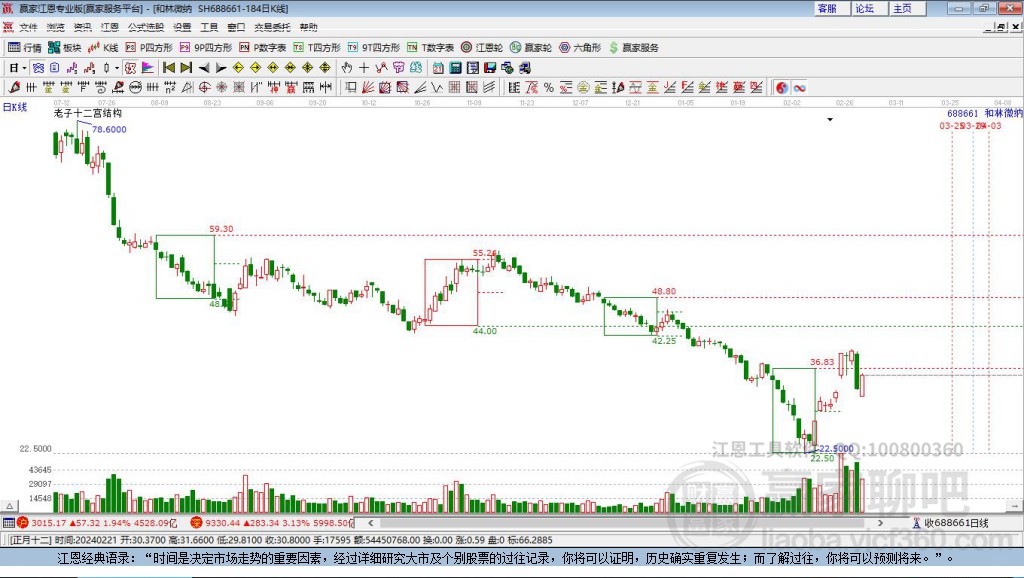The image size is (1024, 578).
Task: Open 赢家服务 dollar-sign service
Action: pos(633,48)
